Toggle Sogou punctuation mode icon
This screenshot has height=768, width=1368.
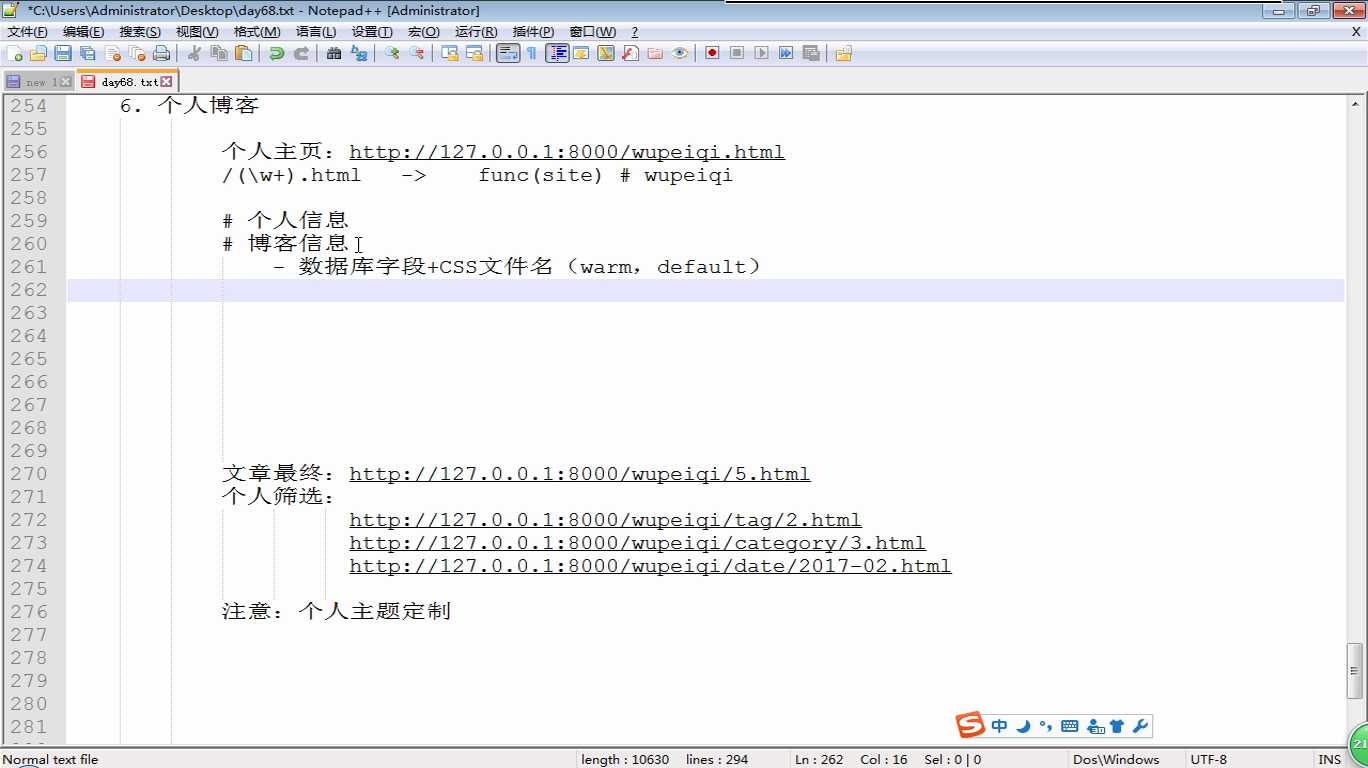[1046, 726]
